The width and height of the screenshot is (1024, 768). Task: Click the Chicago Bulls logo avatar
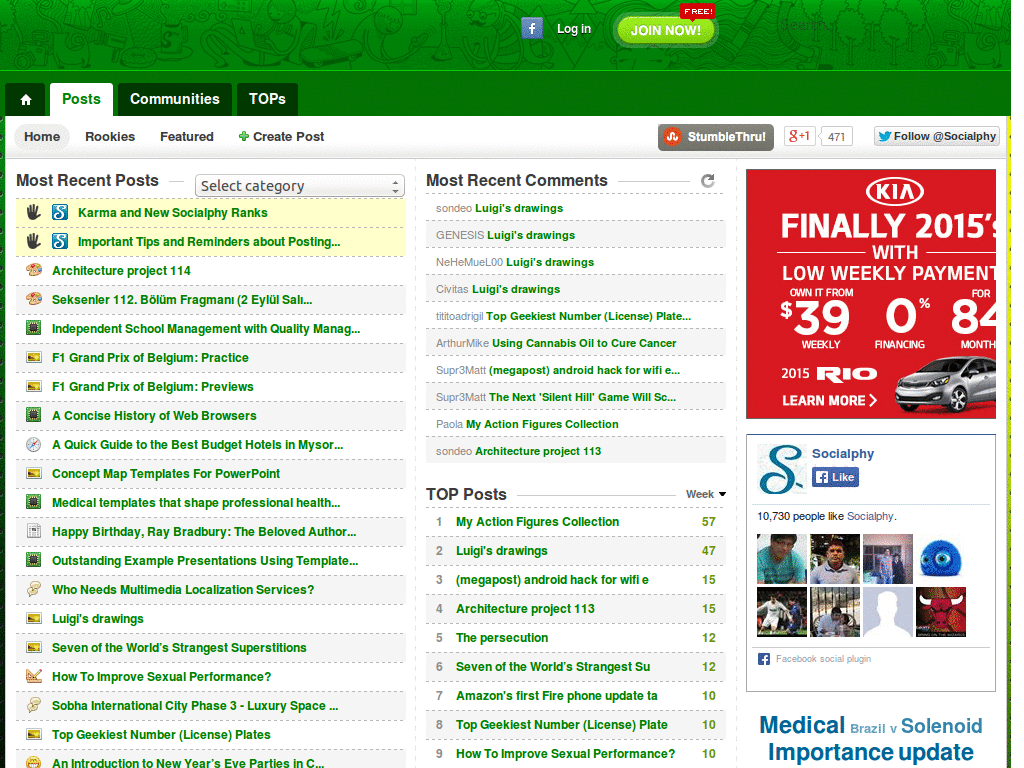click(x=940, y=612)
